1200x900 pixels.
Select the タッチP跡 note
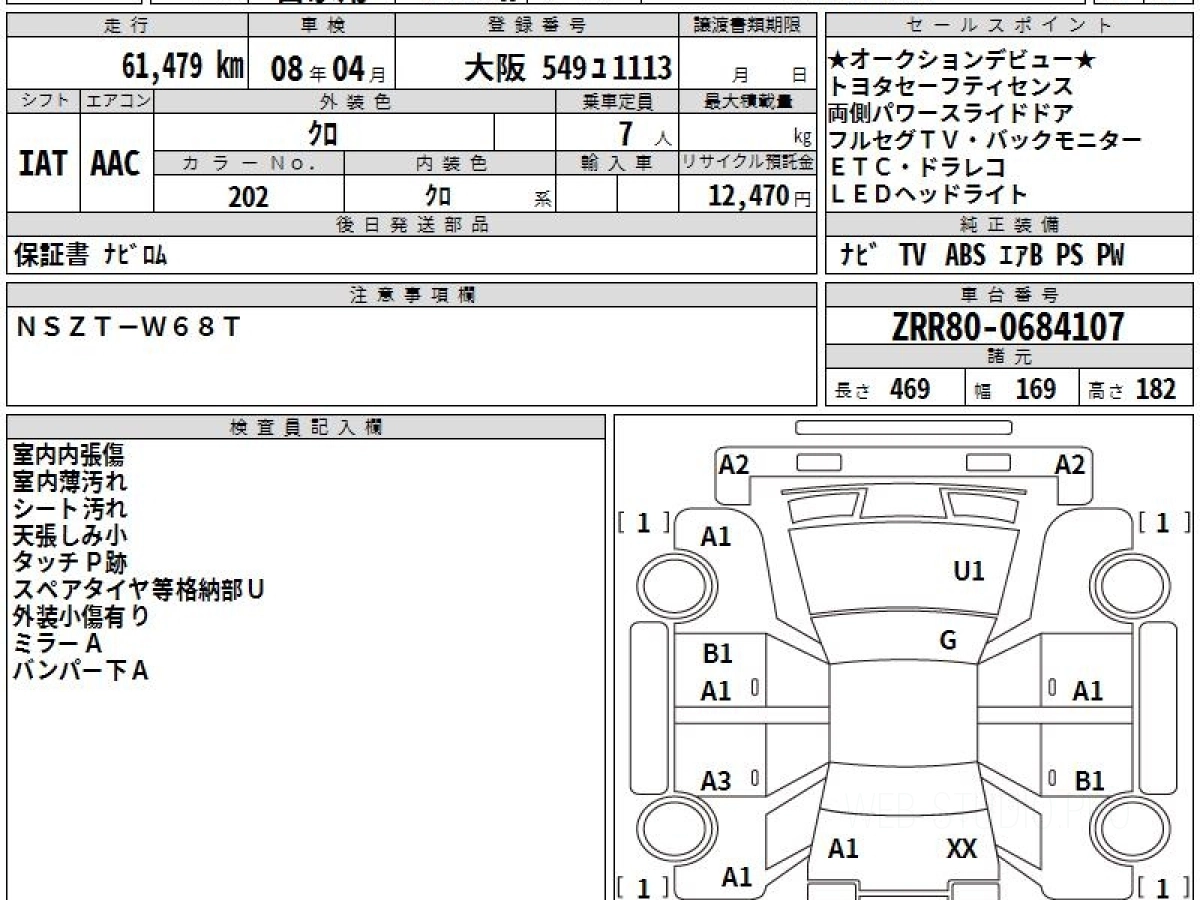[x=69, y=563]
